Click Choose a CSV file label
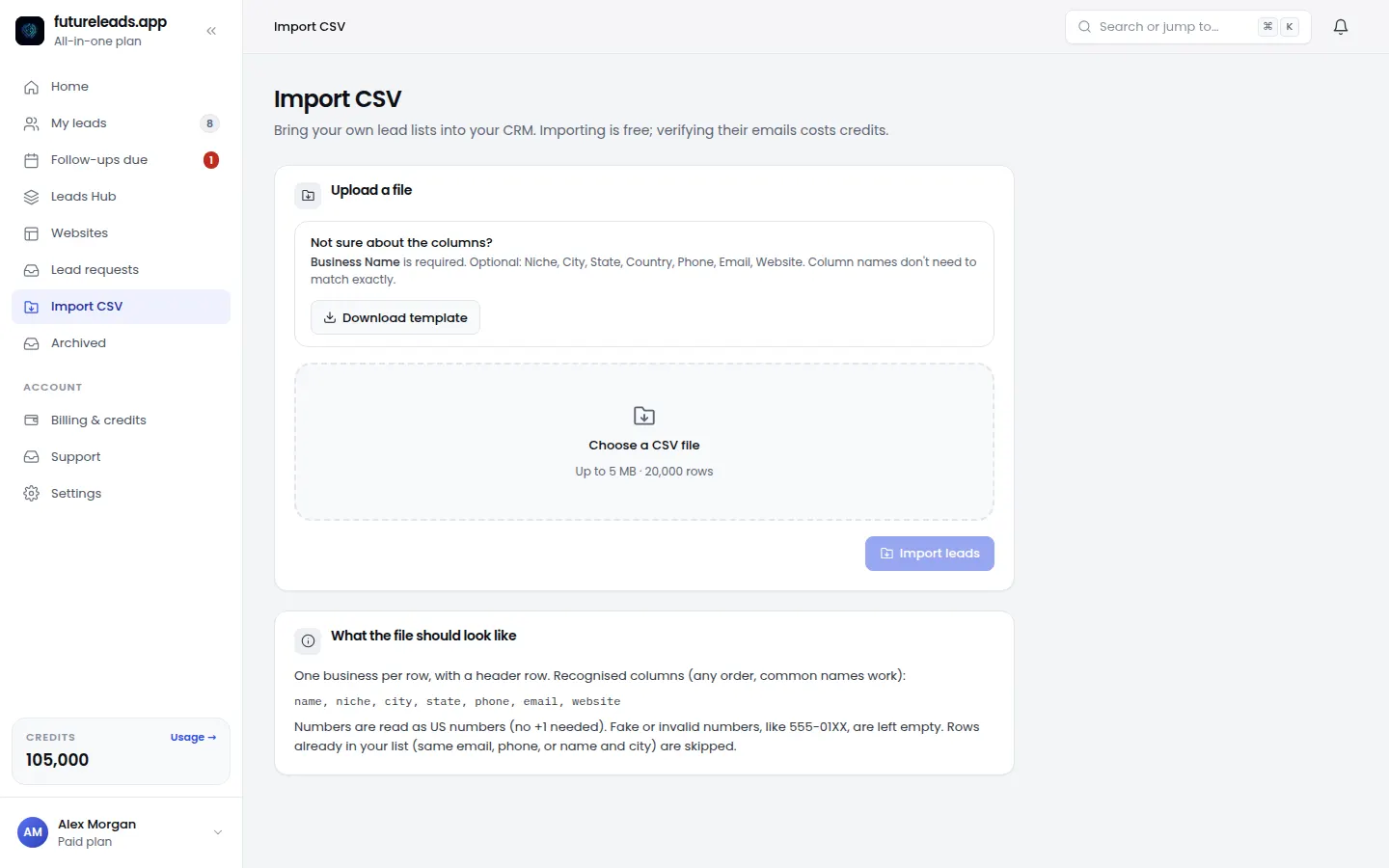Viewport: 1389px width, 868px height. coord(644,446)
